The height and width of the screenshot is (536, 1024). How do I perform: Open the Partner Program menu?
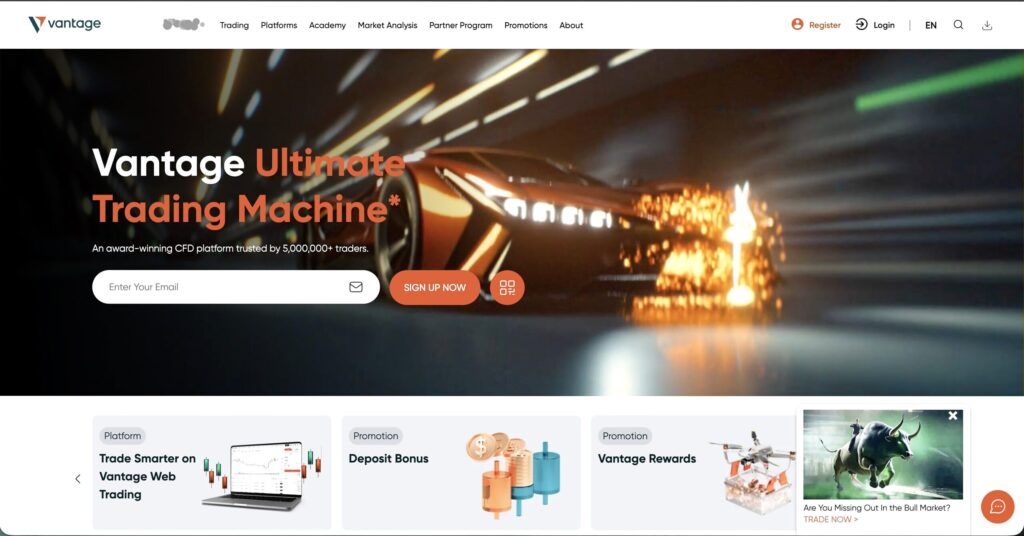(460, 25)
